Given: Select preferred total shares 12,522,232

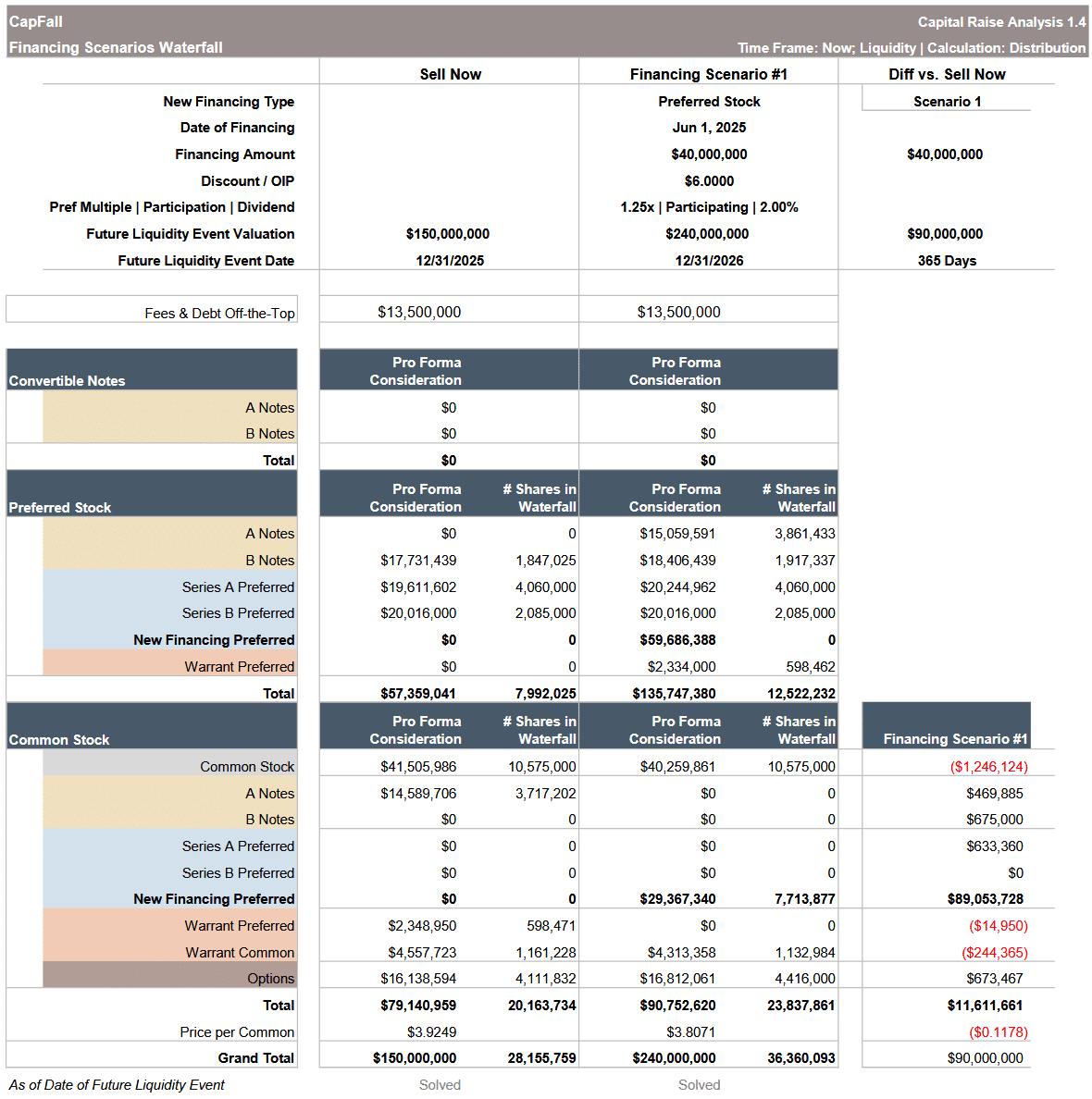Looking at the screenshot, I should tap(800, 694).
